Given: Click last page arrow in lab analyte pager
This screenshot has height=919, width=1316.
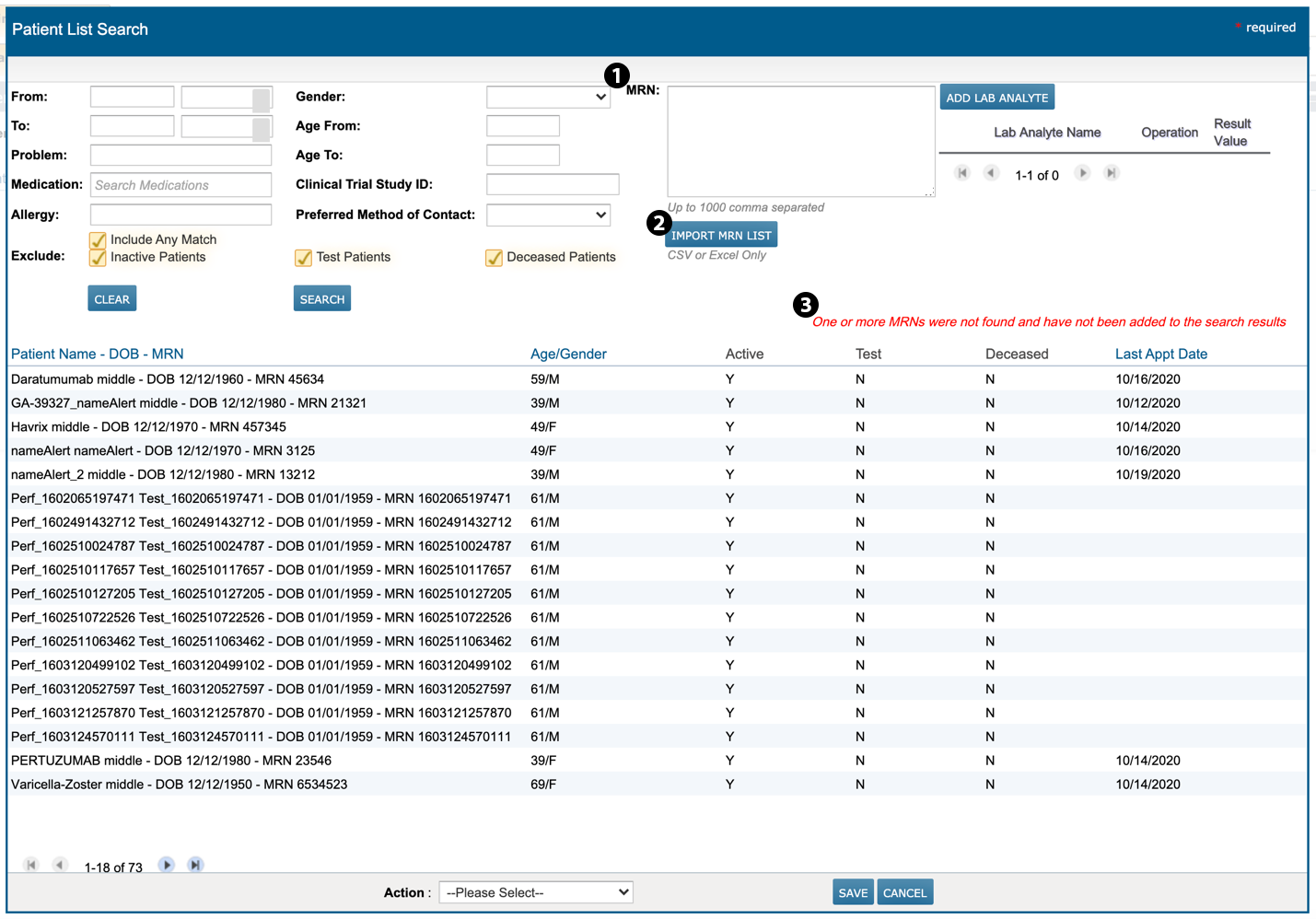Looking at the screenshot, I should coord(1112,173).
